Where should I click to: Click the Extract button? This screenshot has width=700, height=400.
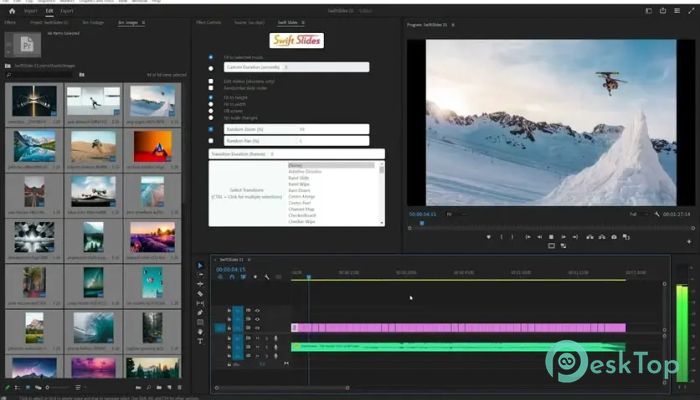click(602, 237)
